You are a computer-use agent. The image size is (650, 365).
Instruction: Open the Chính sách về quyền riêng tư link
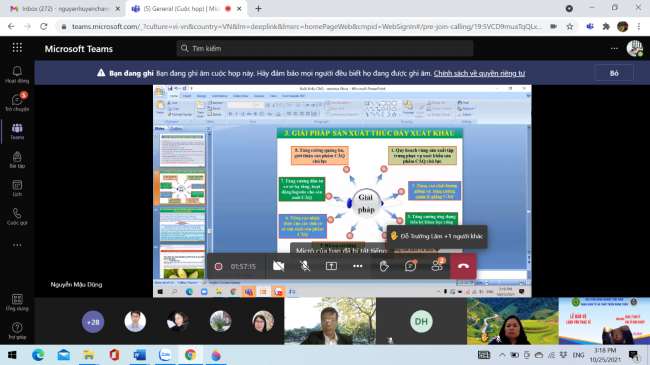[x=479, y=73]
